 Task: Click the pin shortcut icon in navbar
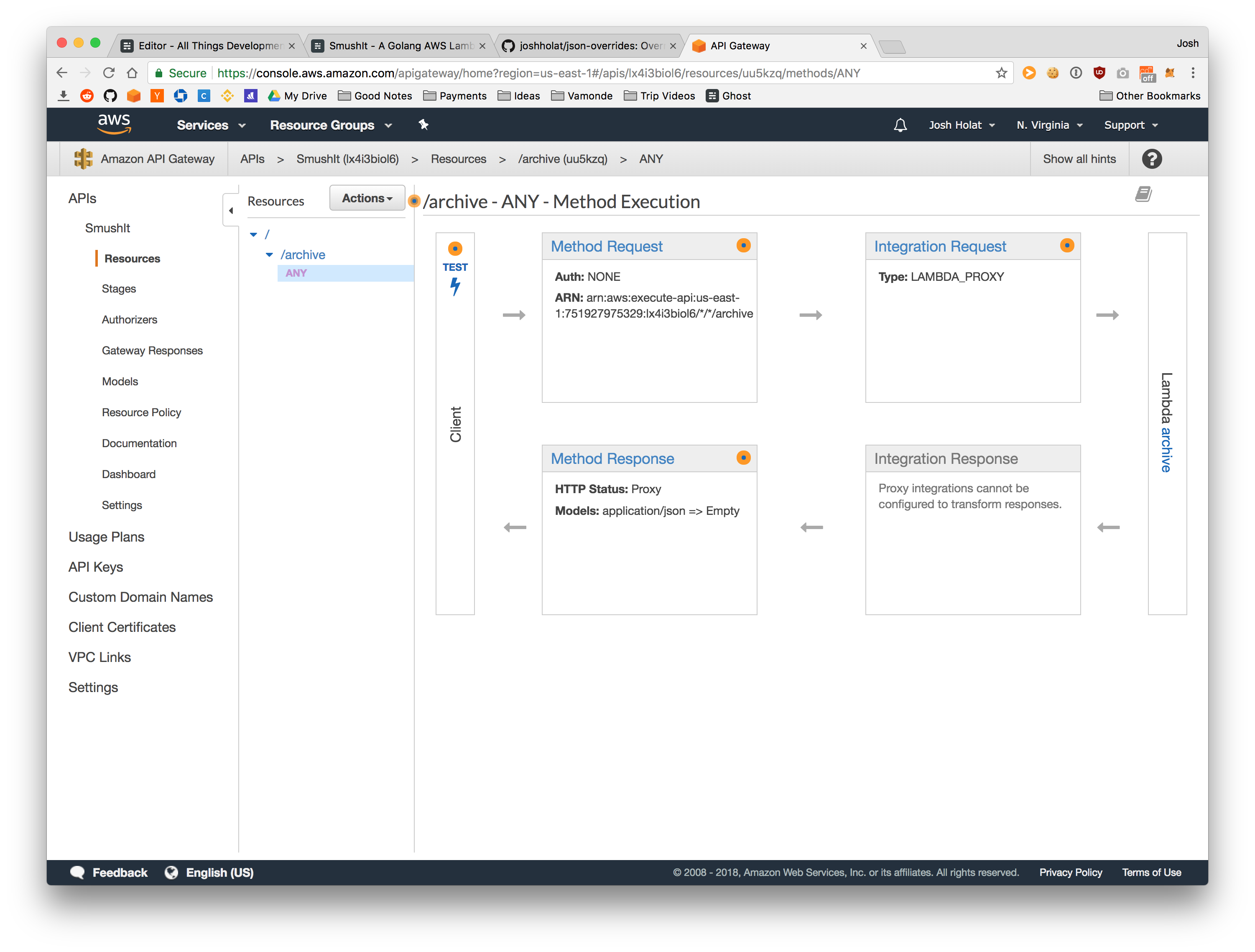[423, 125]
